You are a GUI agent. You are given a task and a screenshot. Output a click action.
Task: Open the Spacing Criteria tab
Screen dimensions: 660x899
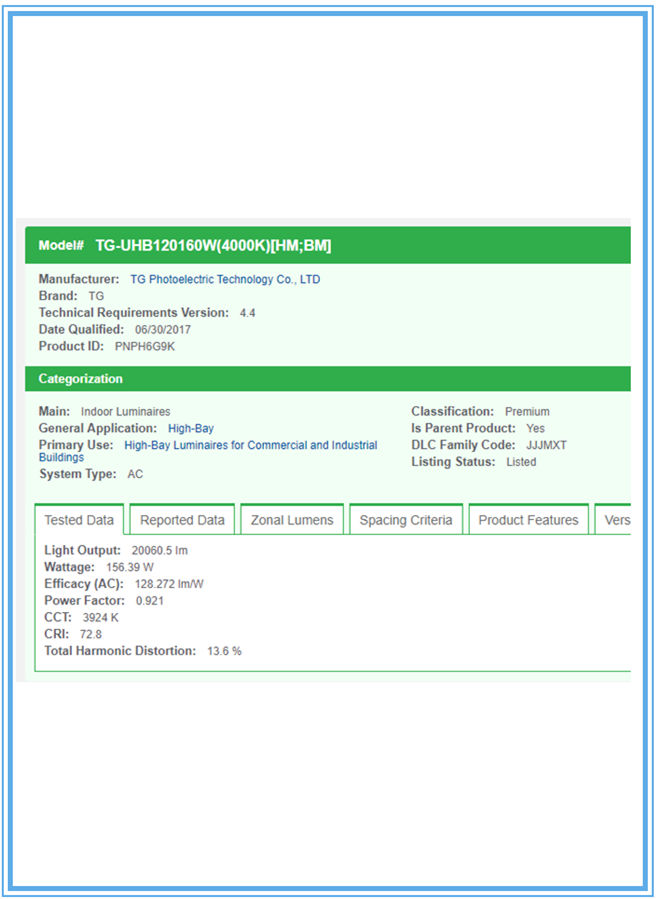pos(406,519)
